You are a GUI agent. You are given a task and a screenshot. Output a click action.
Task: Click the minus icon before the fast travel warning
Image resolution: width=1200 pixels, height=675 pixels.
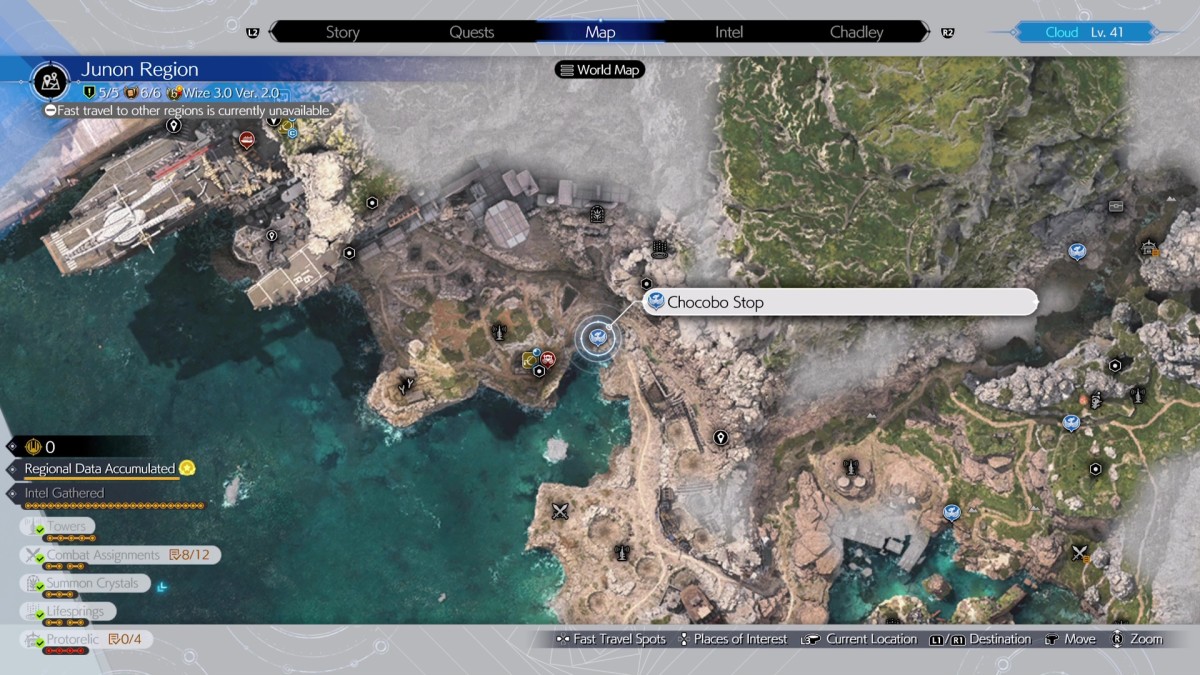[50, 111]
